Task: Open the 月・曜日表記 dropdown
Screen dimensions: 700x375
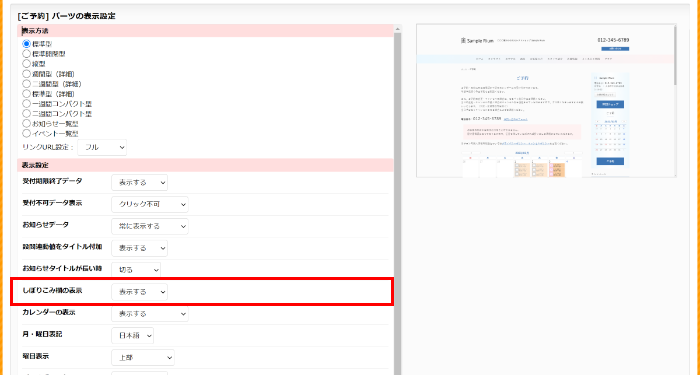Action: click(x=132, y=336)
